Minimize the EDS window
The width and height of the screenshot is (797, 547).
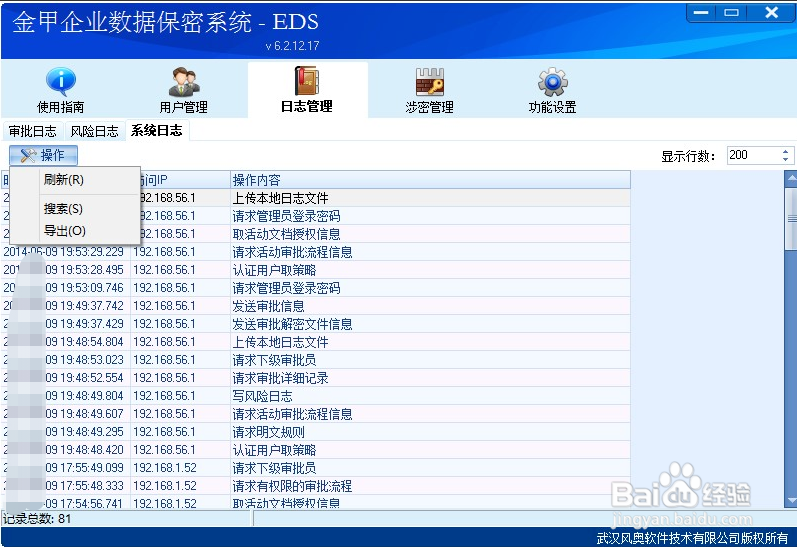coord(701,13)
